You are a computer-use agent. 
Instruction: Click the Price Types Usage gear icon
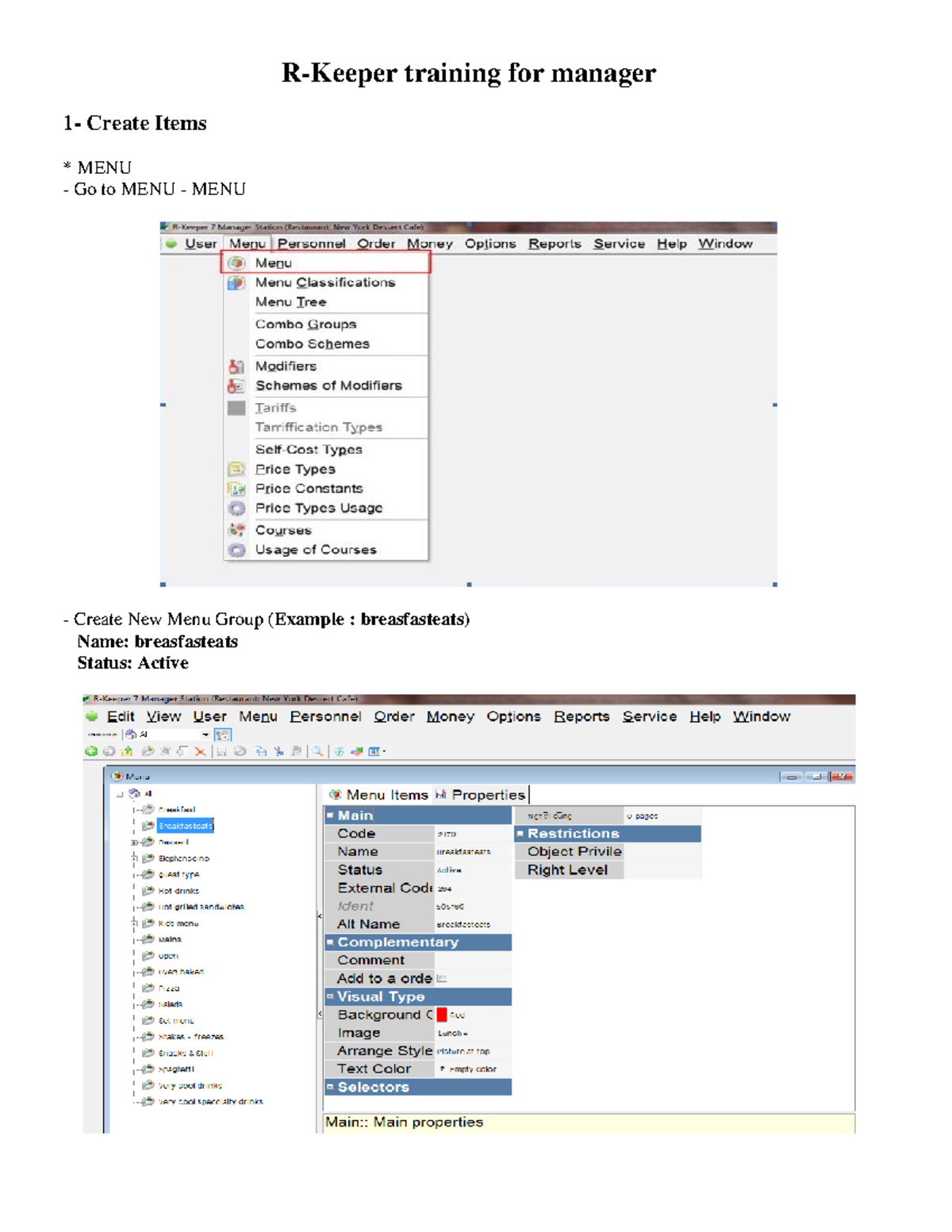point(236,509)
